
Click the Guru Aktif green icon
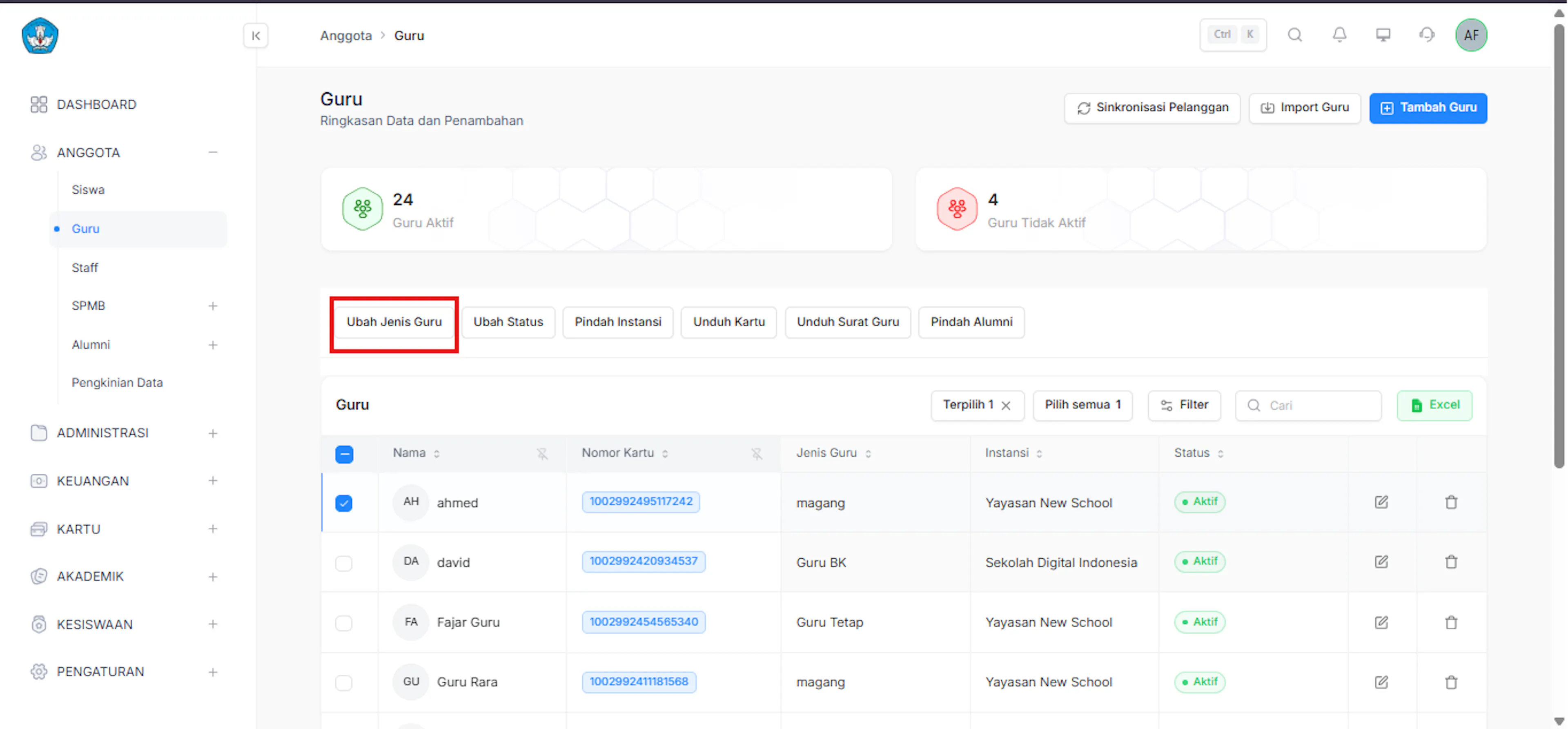362,209
